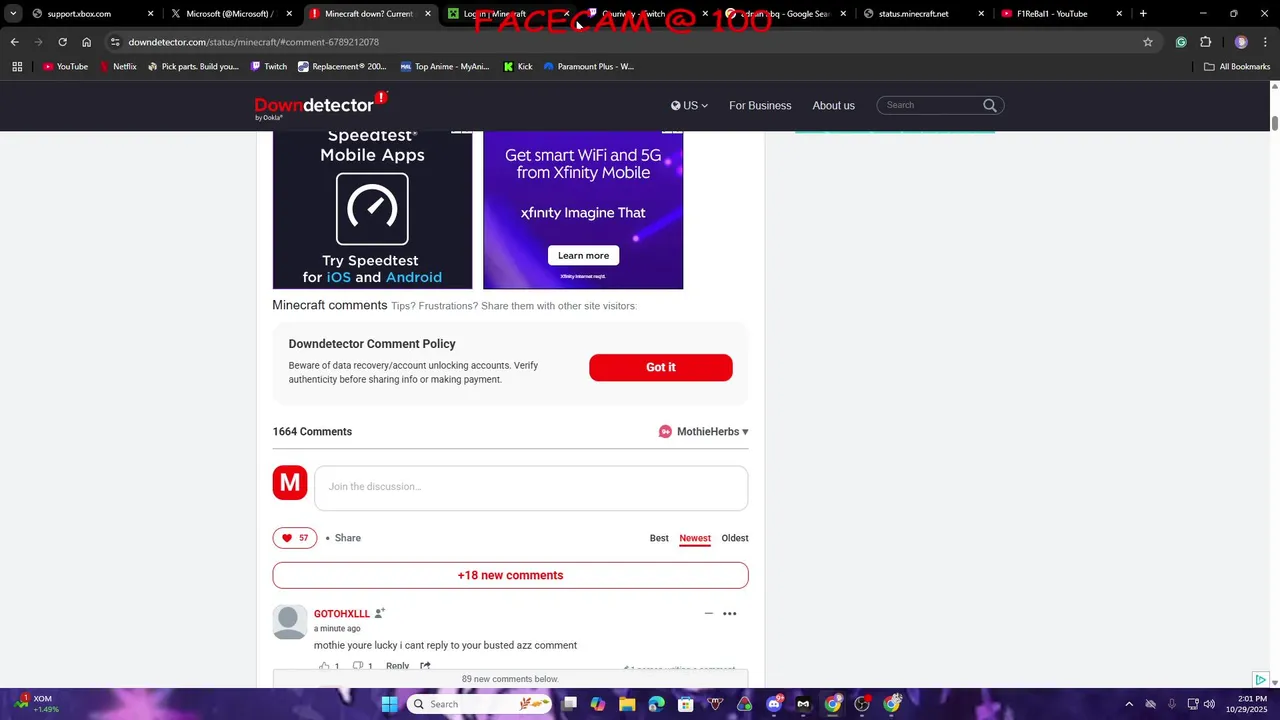Open the Paramount Plus bookmark
Screen dimensions: 1280x720
588,67
